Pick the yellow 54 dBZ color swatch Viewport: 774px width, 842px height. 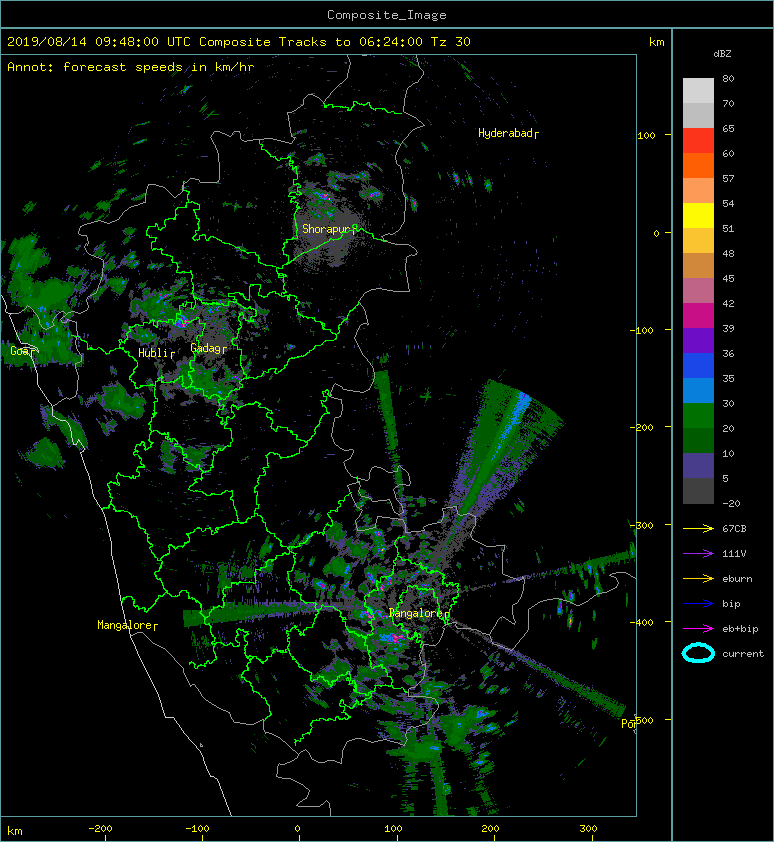tap(698, 215)
